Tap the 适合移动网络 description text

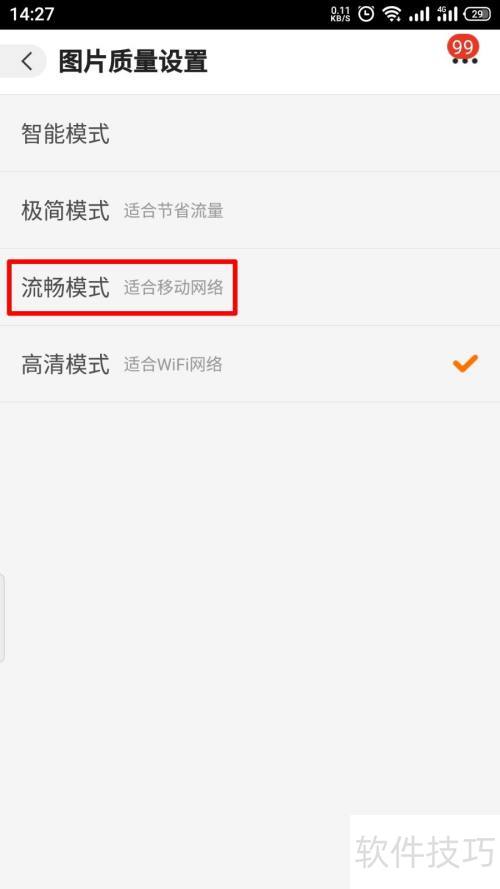[173, 288]
